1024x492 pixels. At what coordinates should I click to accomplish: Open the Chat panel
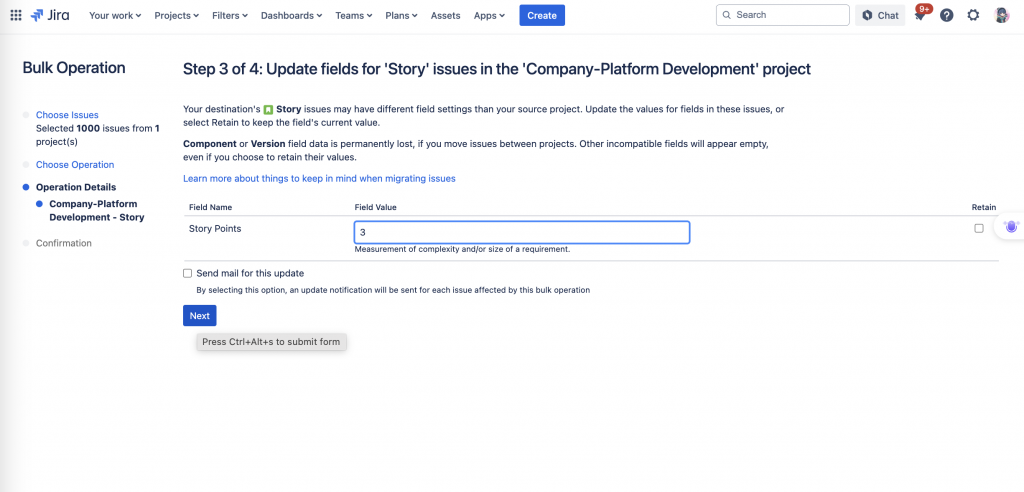tap(879, 15)
